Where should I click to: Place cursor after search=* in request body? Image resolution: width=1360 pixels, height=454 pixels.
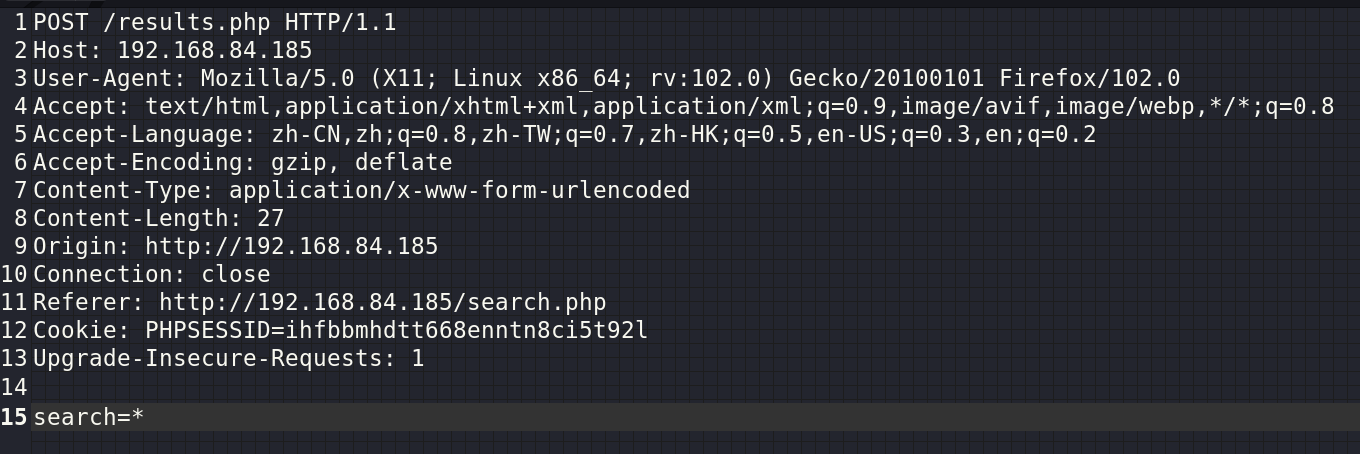pos(146,417)
